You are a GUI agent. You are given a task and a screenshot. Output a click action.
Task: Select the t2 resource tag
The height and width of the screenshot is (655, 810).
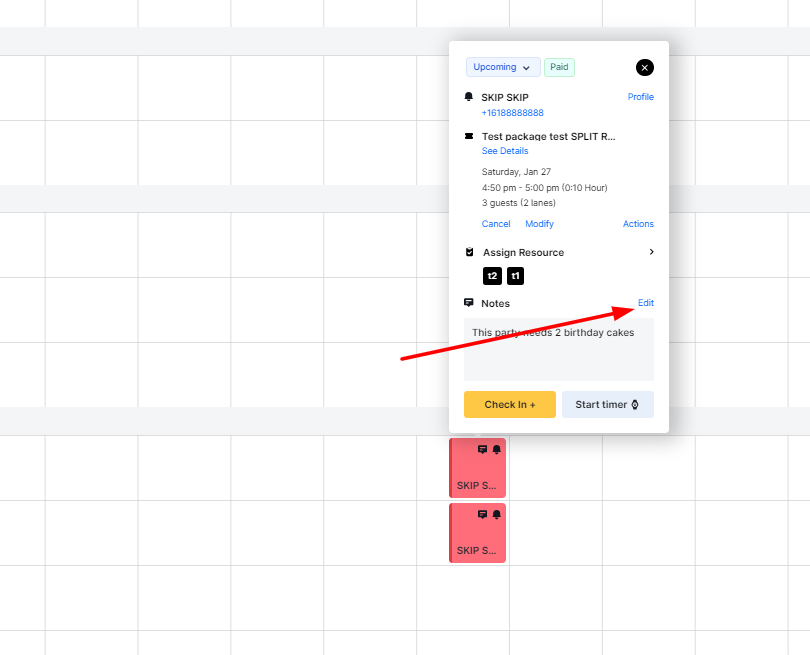click(x=492, y=276)
